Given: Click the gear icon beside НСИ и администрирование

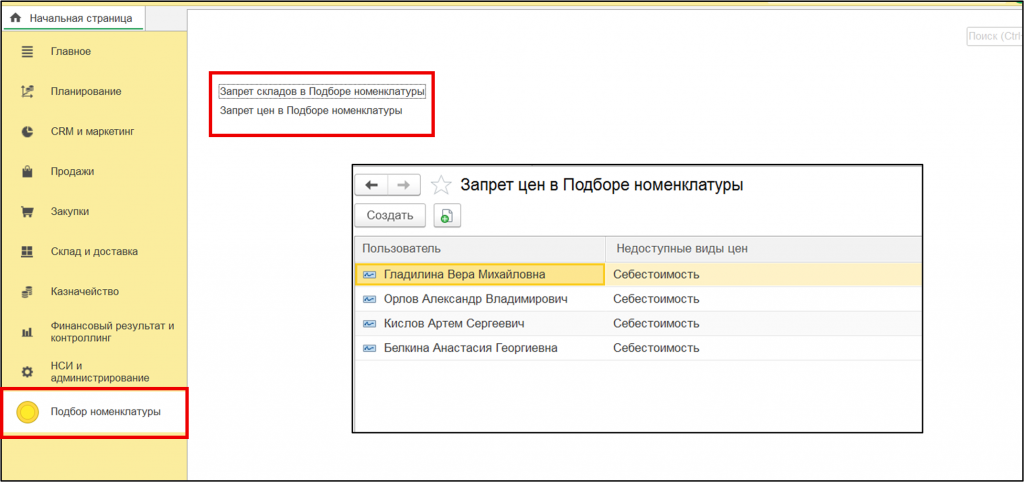Looking at the screenshot, I should (x=27, y=372).
